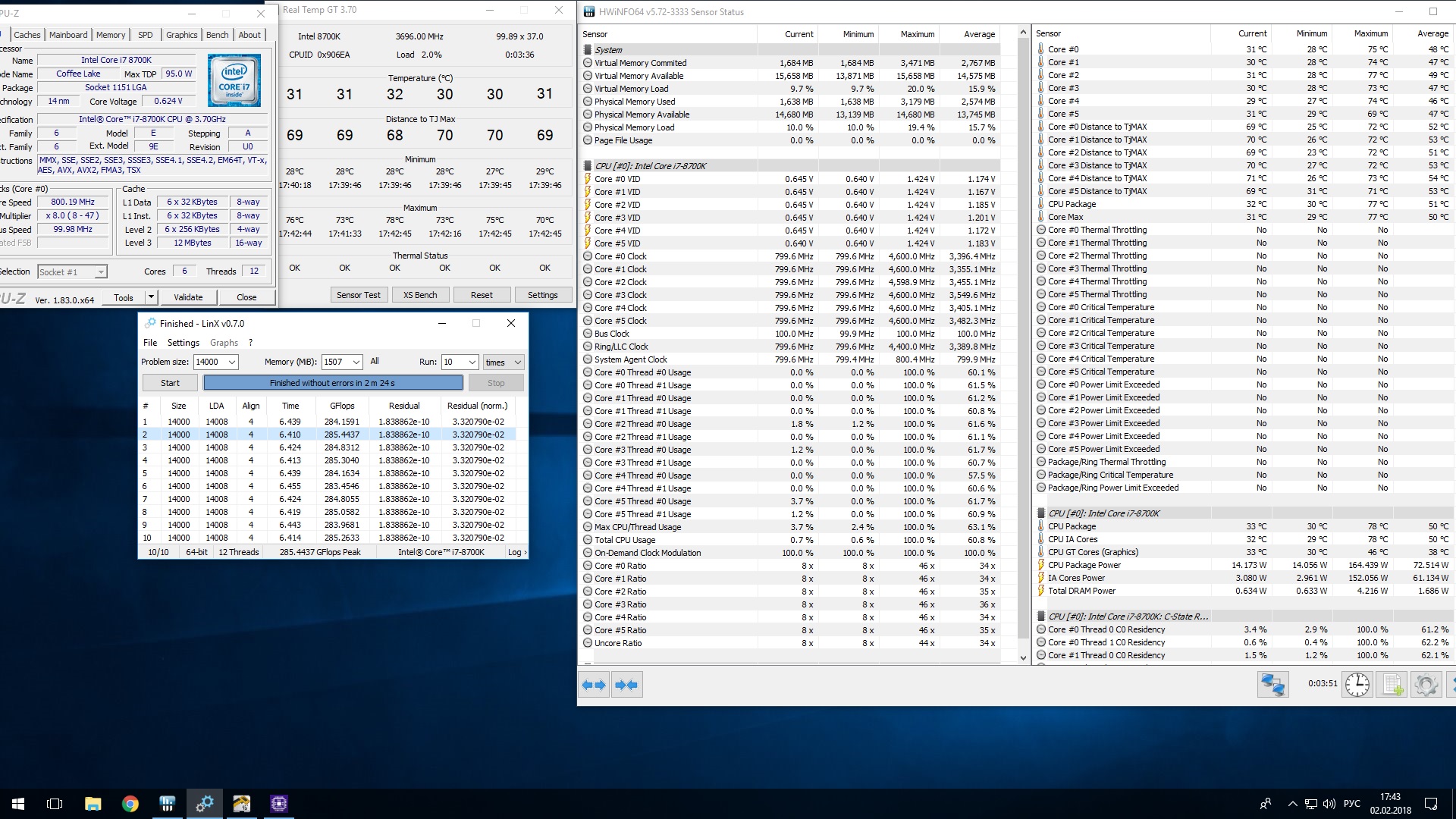Click the HWiNFO clock reset timer icon
1456x819 pixels.
[1357, 685]
